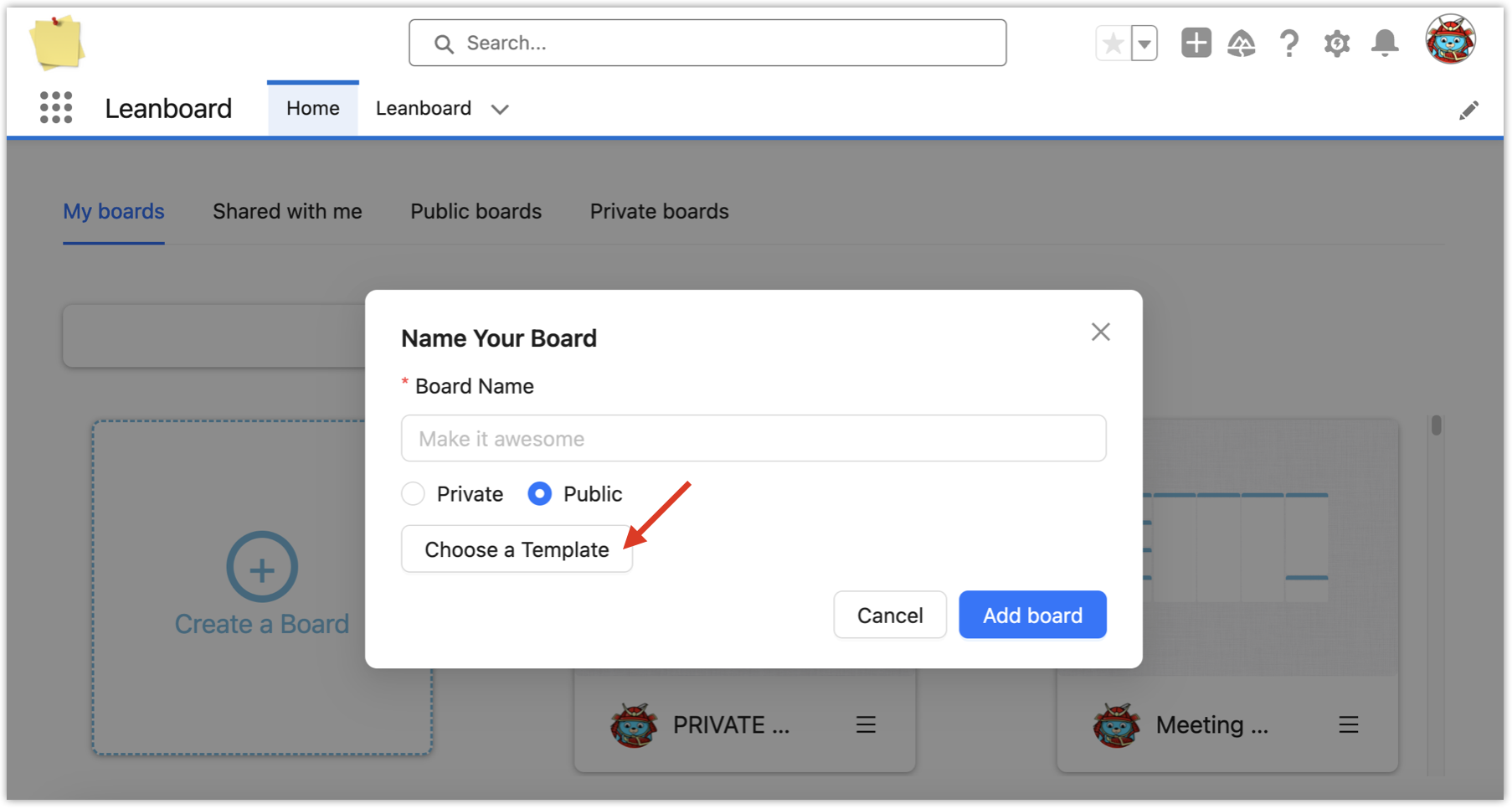Click the Board Name input field
Viewport: 1512px width, 809px height.
pos(753,439)
